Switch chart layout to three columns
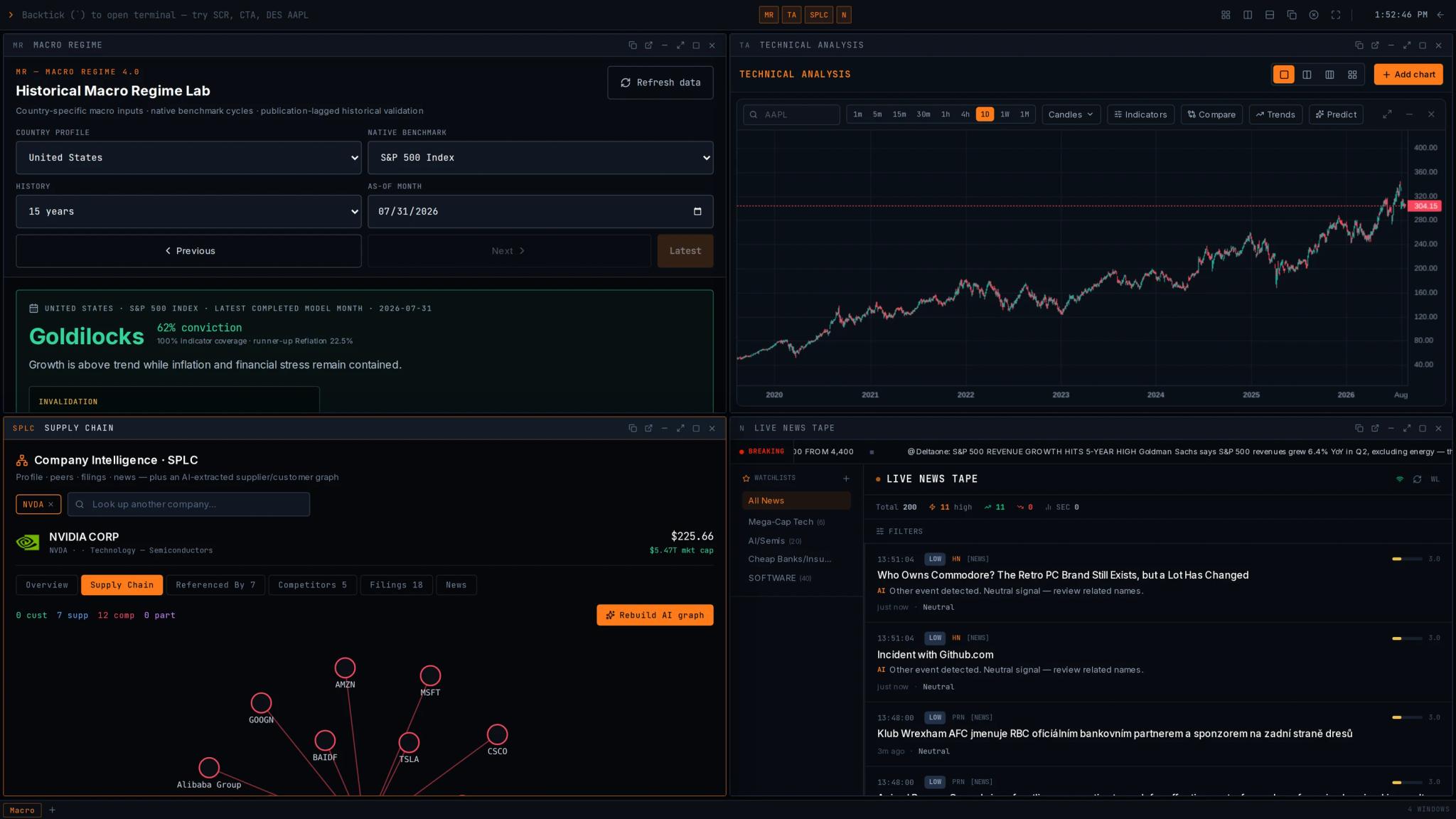 point(1329,75)
